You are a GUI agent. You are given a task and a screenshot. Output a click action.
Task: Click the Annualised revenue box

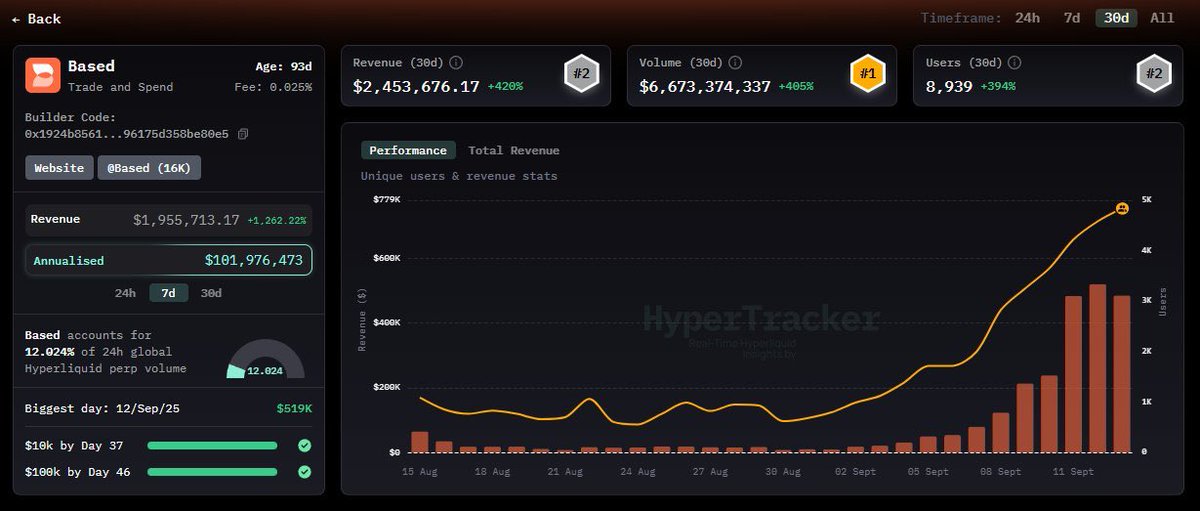pyautogui.click(x=169, y=260)
